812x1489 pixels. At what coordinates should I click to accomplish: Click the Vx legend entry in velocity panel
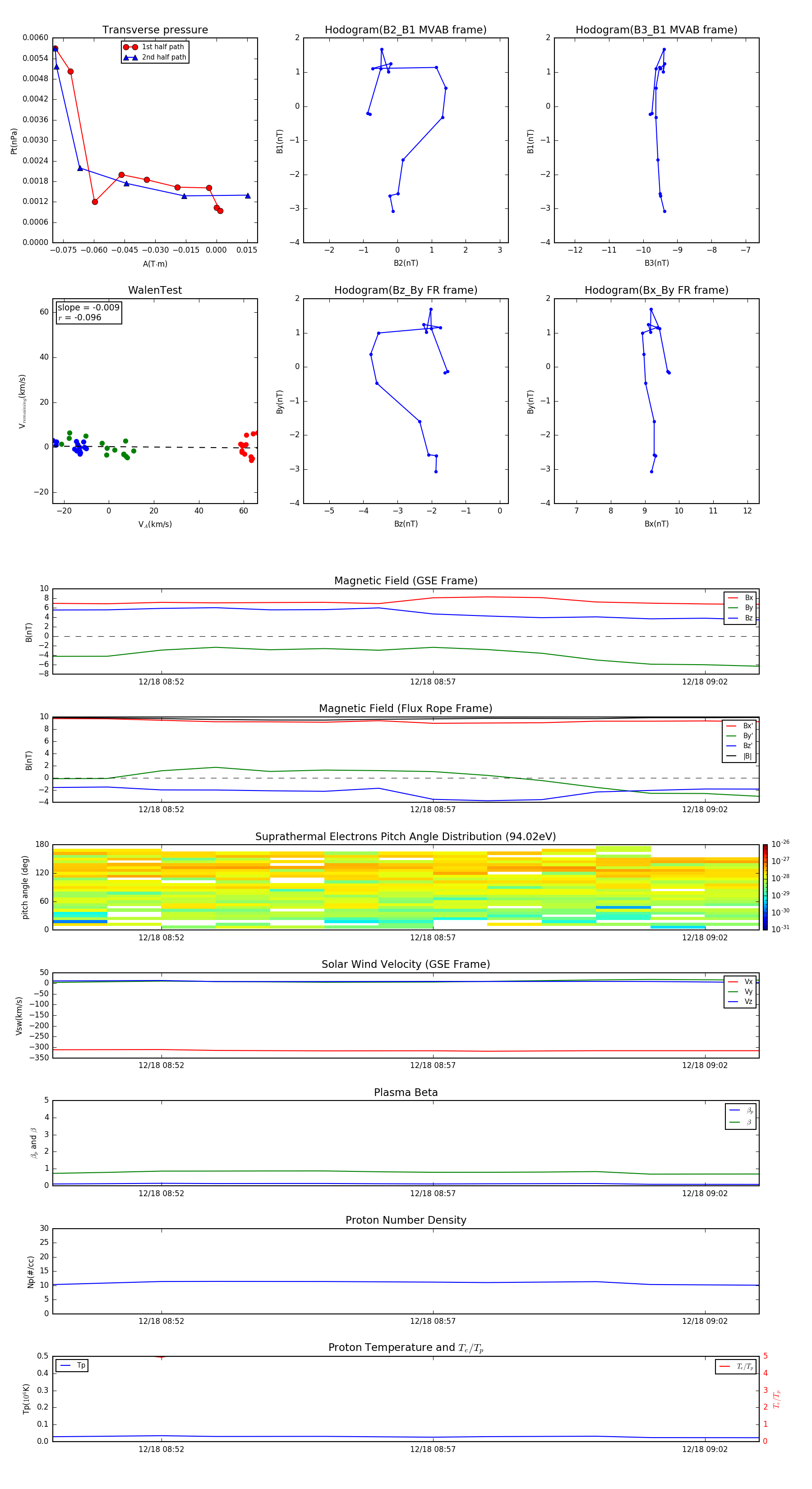(740, 982)
